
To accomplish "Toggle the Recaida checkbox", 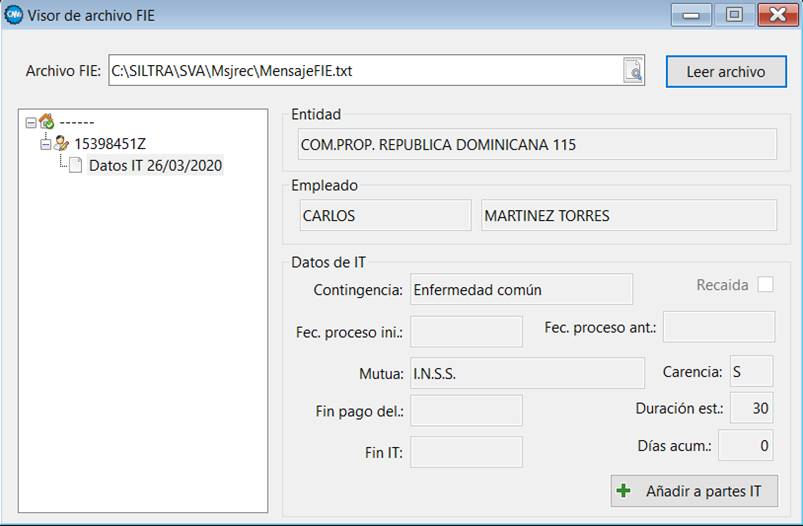I will 765,285.
